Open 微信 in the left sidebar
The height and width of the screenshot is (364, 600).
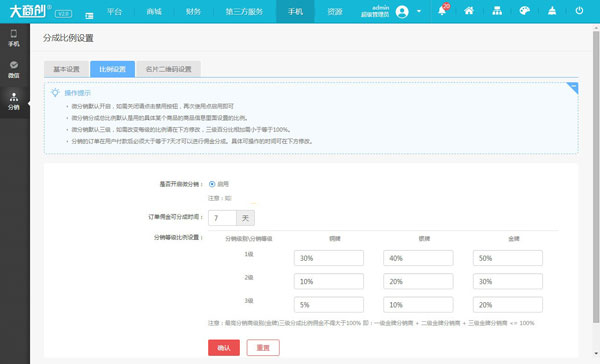pyautogui.click(x=14, y=70)
